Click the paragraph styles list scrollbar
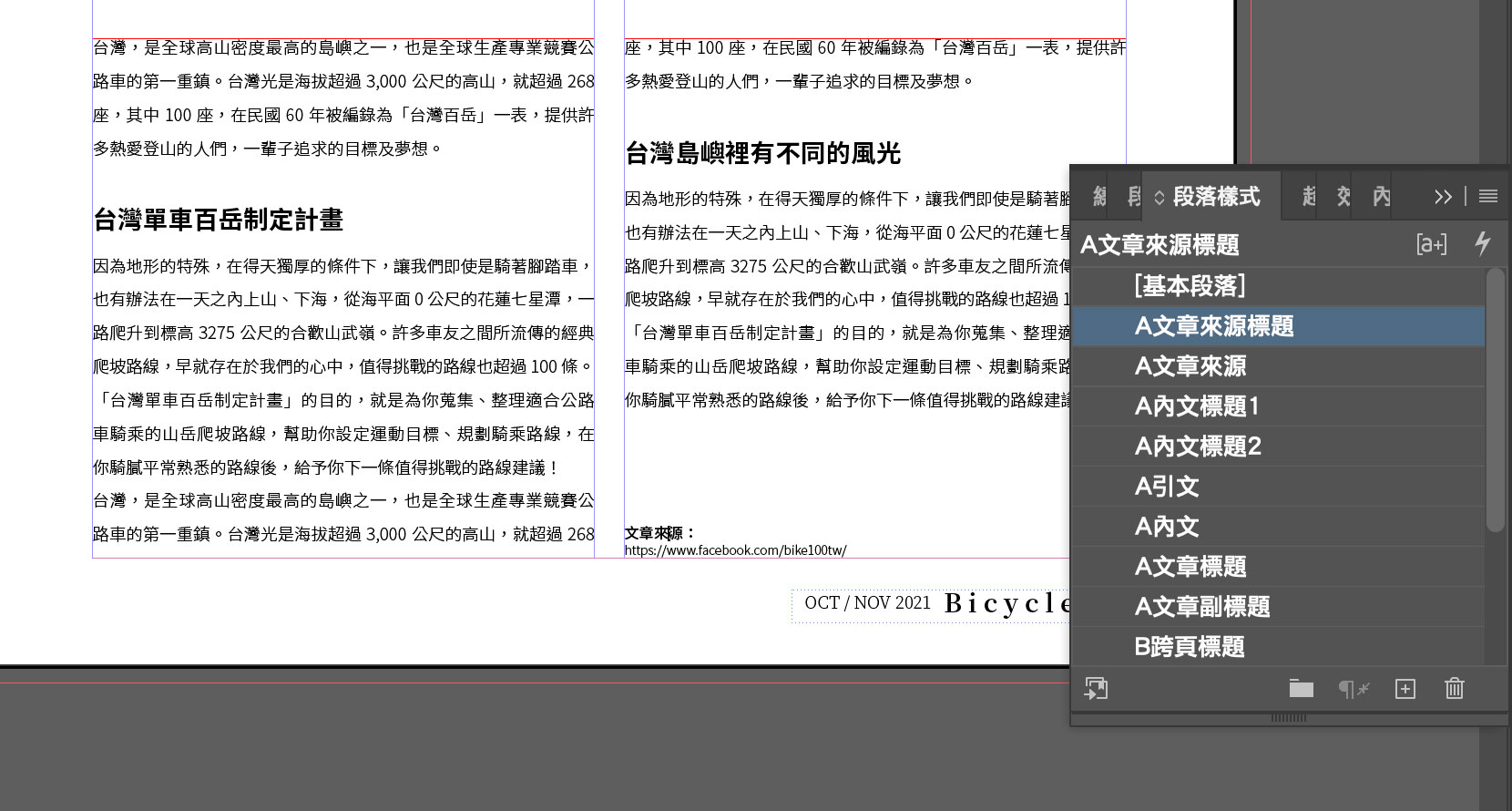The height and width of the screenshot is (811, 1512). tap(1495, 401)
